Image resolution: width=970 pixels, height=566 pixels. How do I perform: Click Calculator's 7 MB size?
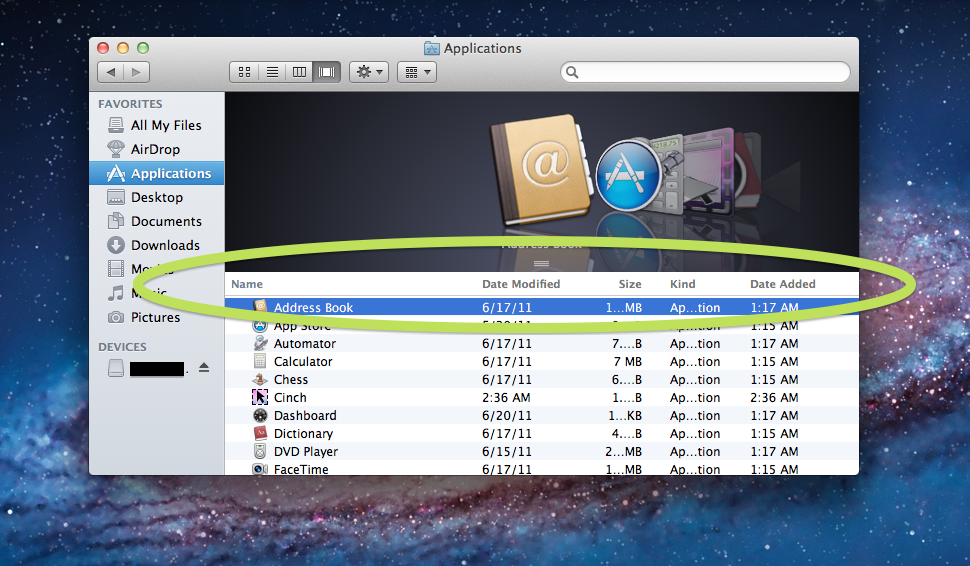(627, 361)
